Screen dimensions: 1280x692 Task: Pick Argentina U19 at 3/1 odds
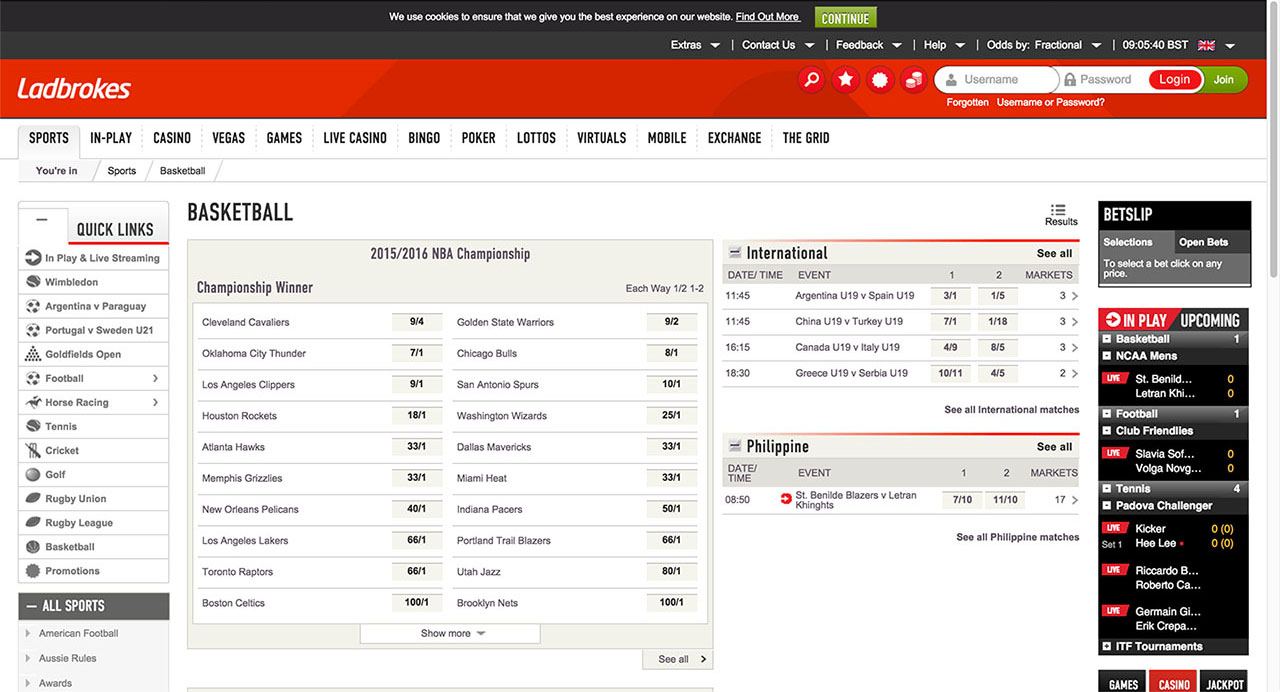click(x=950, y=296)
